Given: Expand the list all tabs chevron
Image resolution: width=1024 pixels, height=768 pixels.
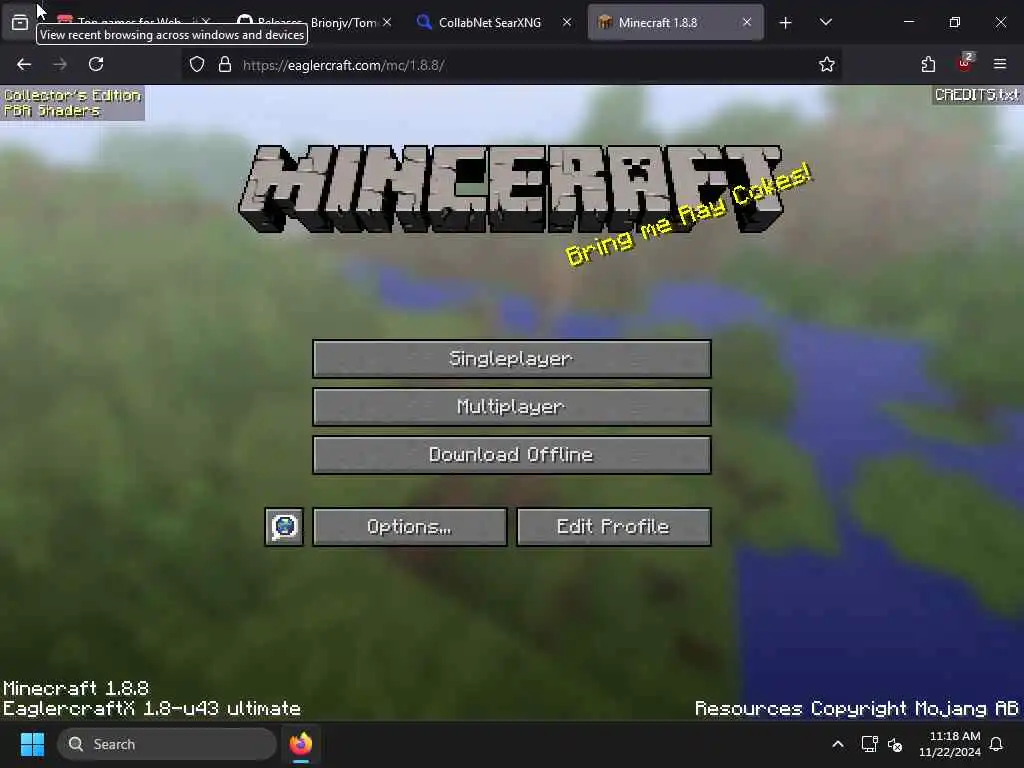Looking at the screenshot, I should 825,22.
